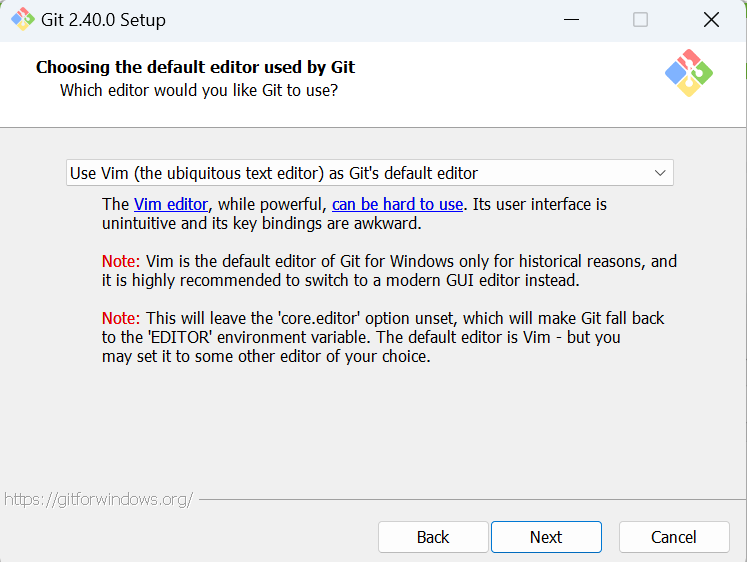Screen dimensions: 747x562
Task: Click the 'core.editor' option note paragraph
Action: pos(383,337)
